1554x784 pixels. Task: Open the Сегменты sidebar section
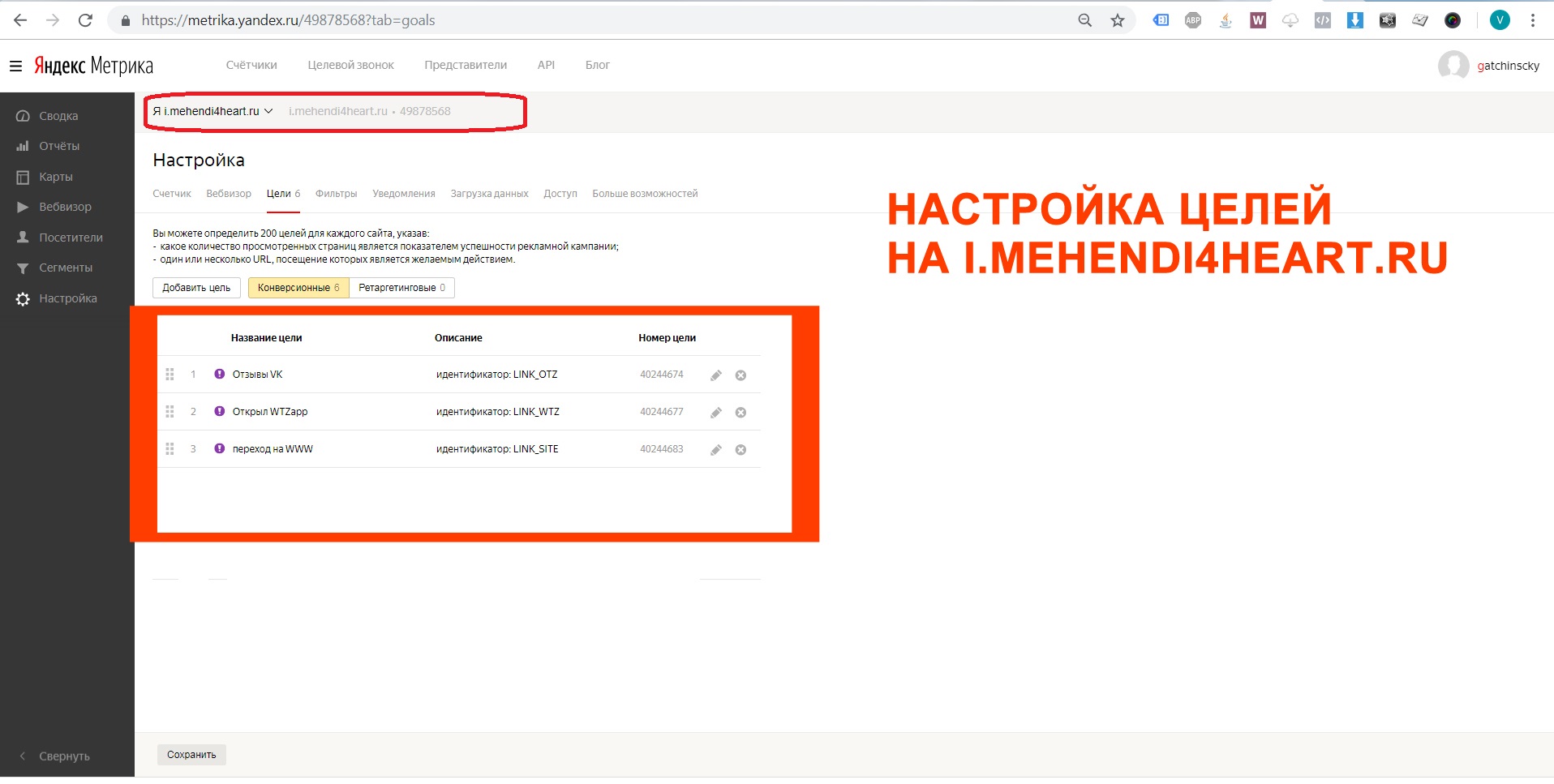tap(66, 268)
